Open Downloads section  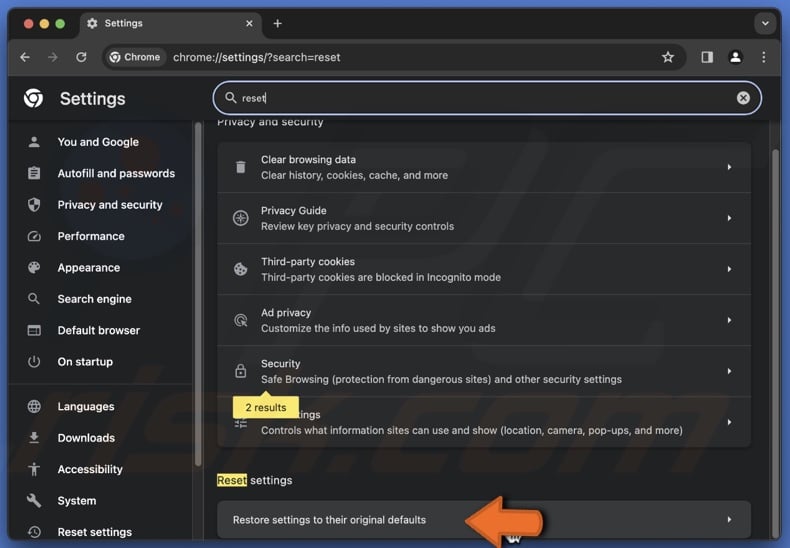point(86,438)
